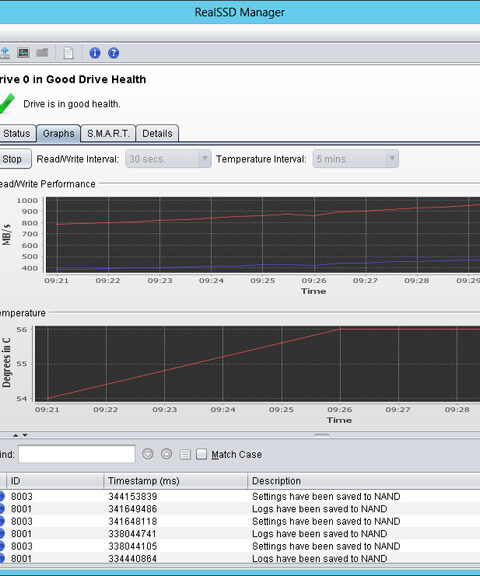The width and height of the screenshot is (480, 576).
Task: Select the Graphs tab
Action: click(x=58, y=133)
